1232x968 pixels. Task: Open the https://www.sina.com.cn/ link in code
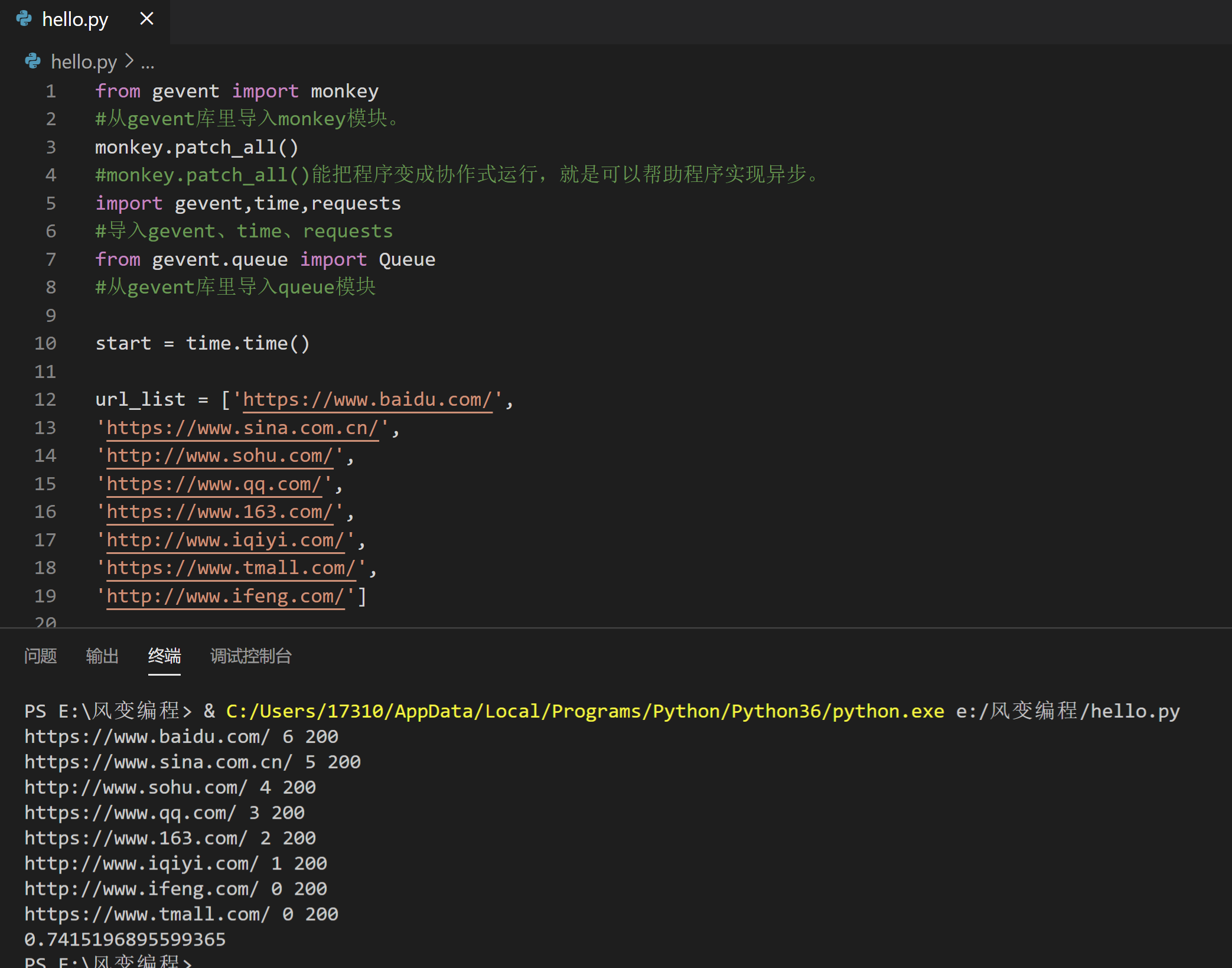pos(242,428)
